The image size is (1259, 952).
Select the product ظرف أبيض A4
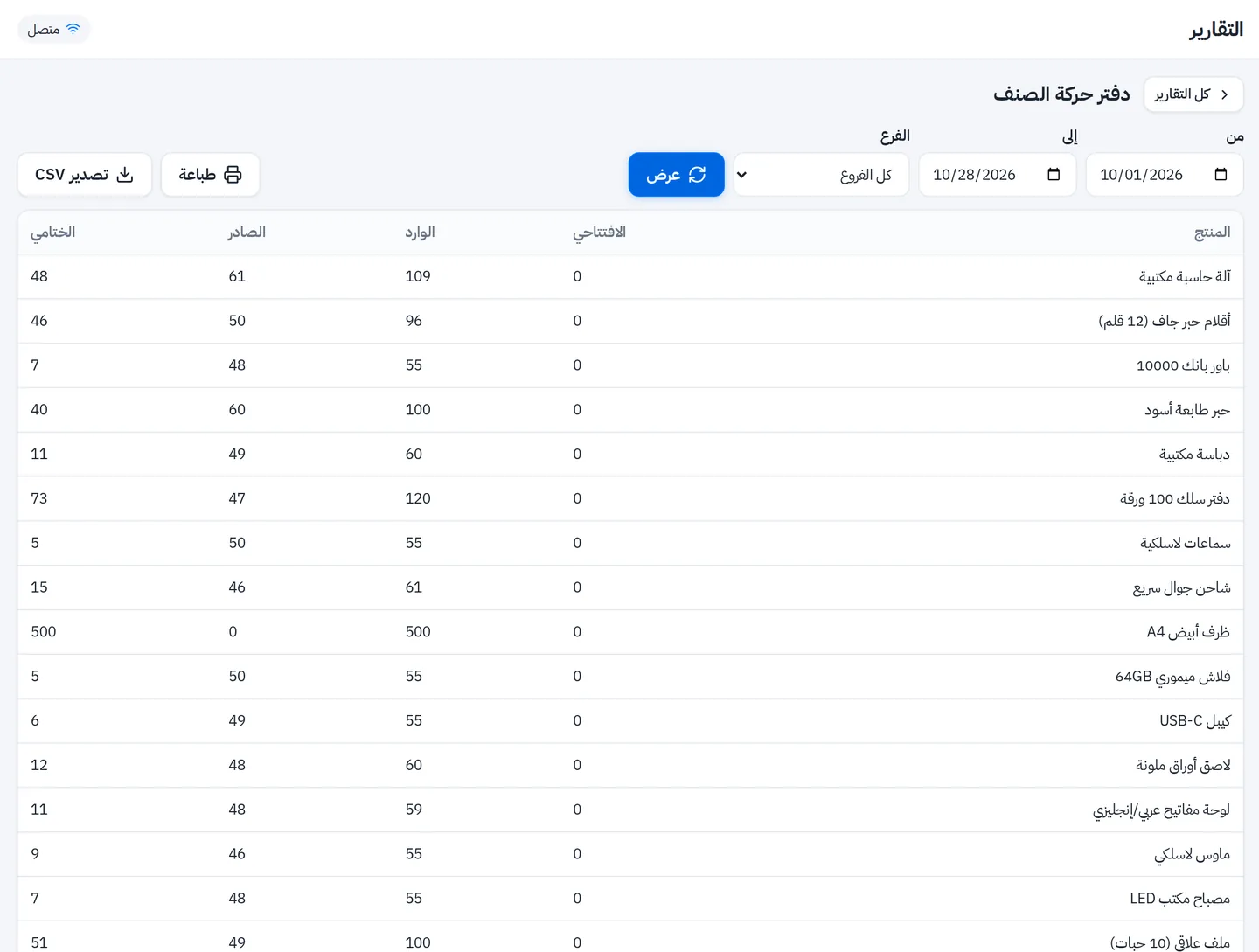pyautogui.click(x=630, y=632)
